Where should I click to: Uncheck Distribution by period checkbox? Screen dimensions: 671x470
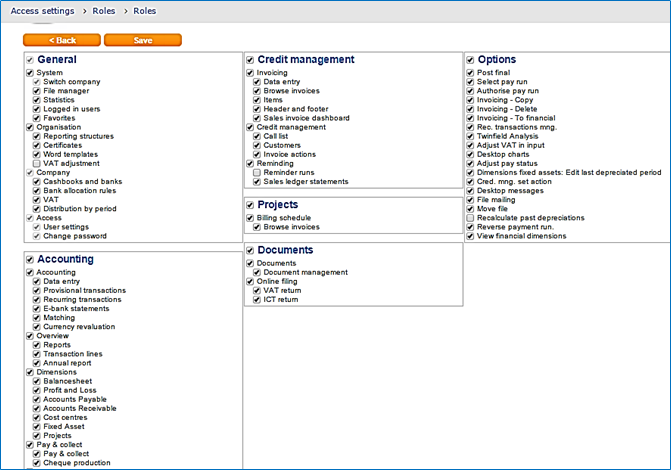pyautogui.click(x=37, y=209)
